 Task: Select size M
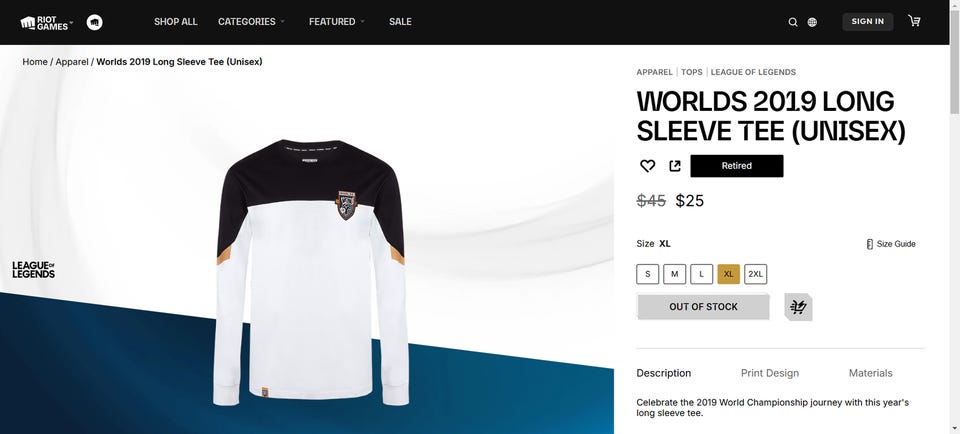pos(674,274)
